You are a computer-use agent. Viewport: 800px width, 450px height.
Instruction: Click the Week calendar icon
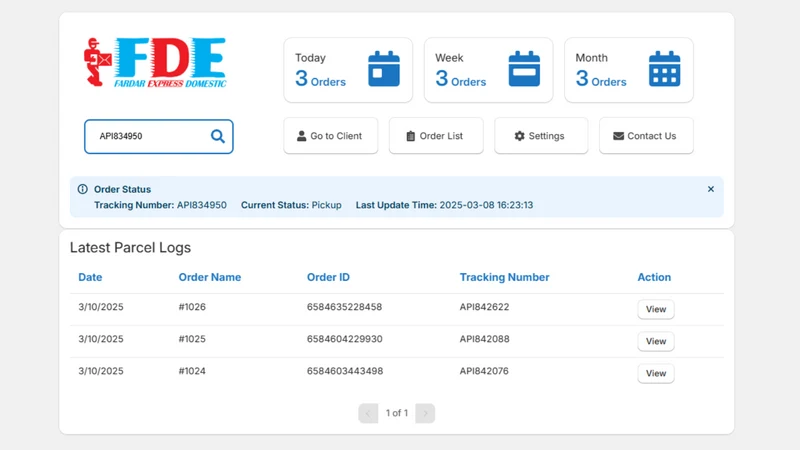524,69
